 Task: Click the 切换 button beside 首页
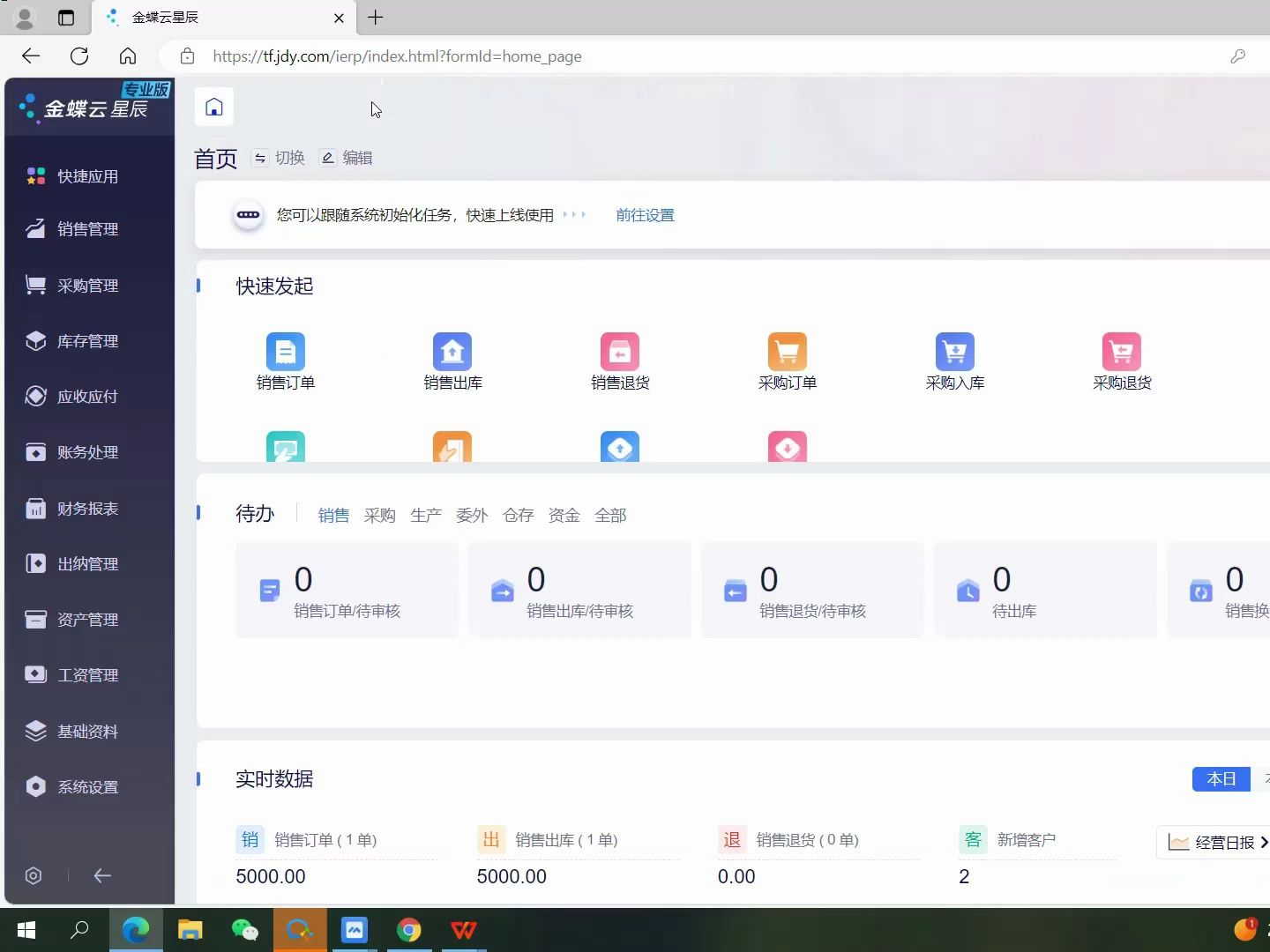point(278,158)
